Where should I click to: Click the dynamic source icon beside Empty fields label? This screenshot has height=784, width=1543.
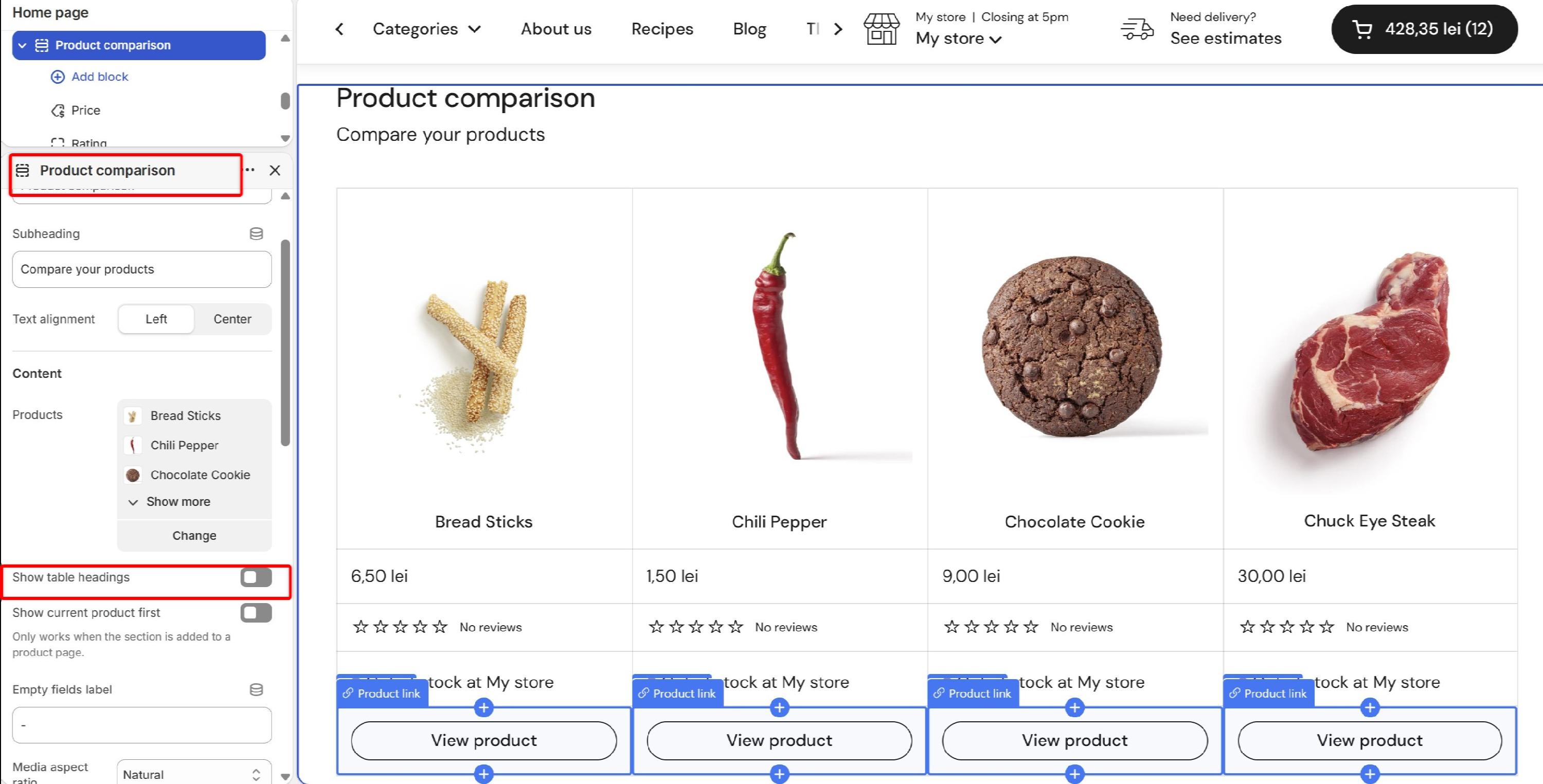pos(256,689)
